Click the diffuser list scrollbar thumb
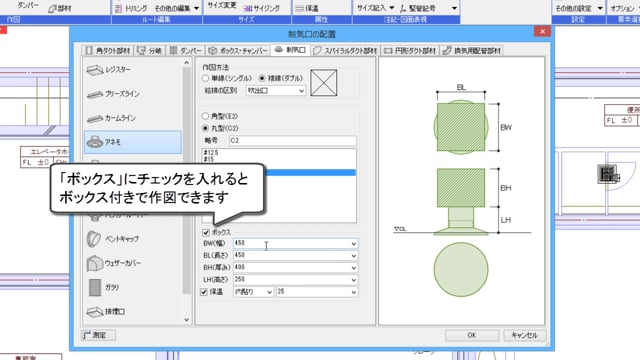640x360 pixels. 187,180
